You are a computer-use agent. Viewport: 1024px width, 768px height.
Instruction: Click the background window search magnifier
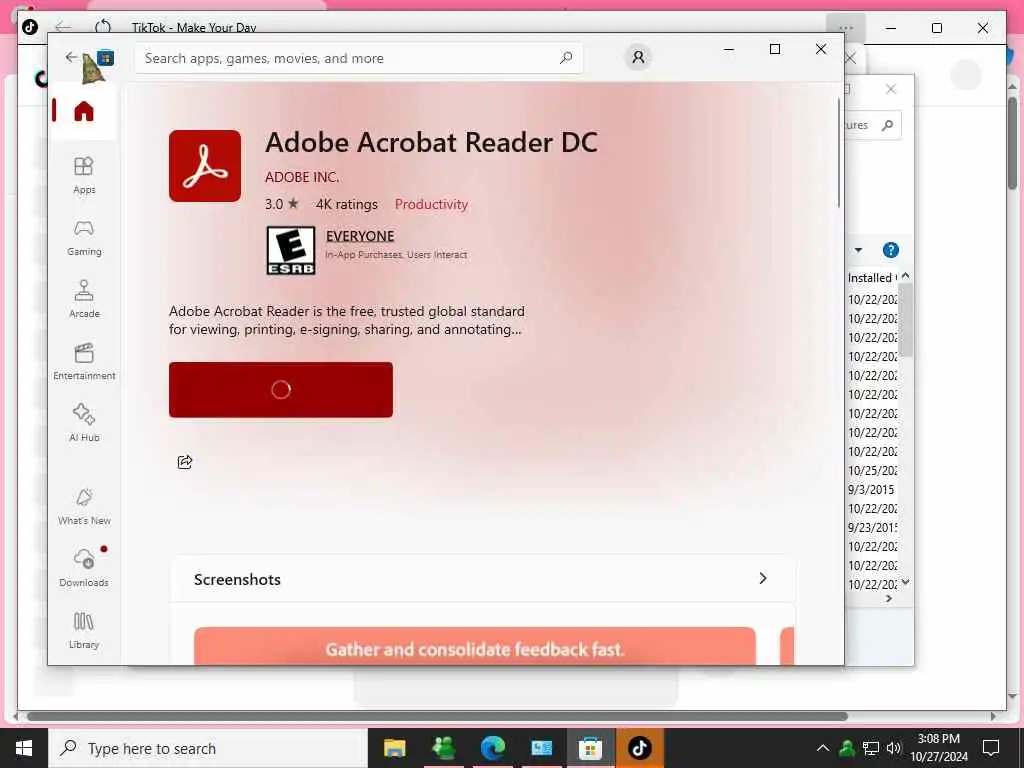point(887,125)
